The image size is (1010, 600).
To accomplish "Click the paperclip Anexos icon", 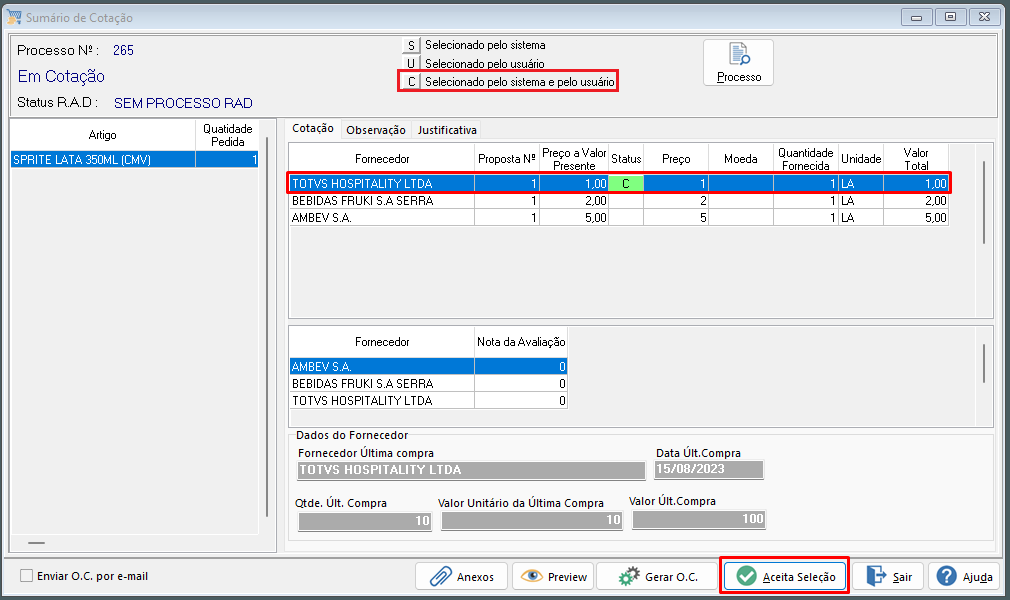I will pyautogui.click(x=441, y=576).
